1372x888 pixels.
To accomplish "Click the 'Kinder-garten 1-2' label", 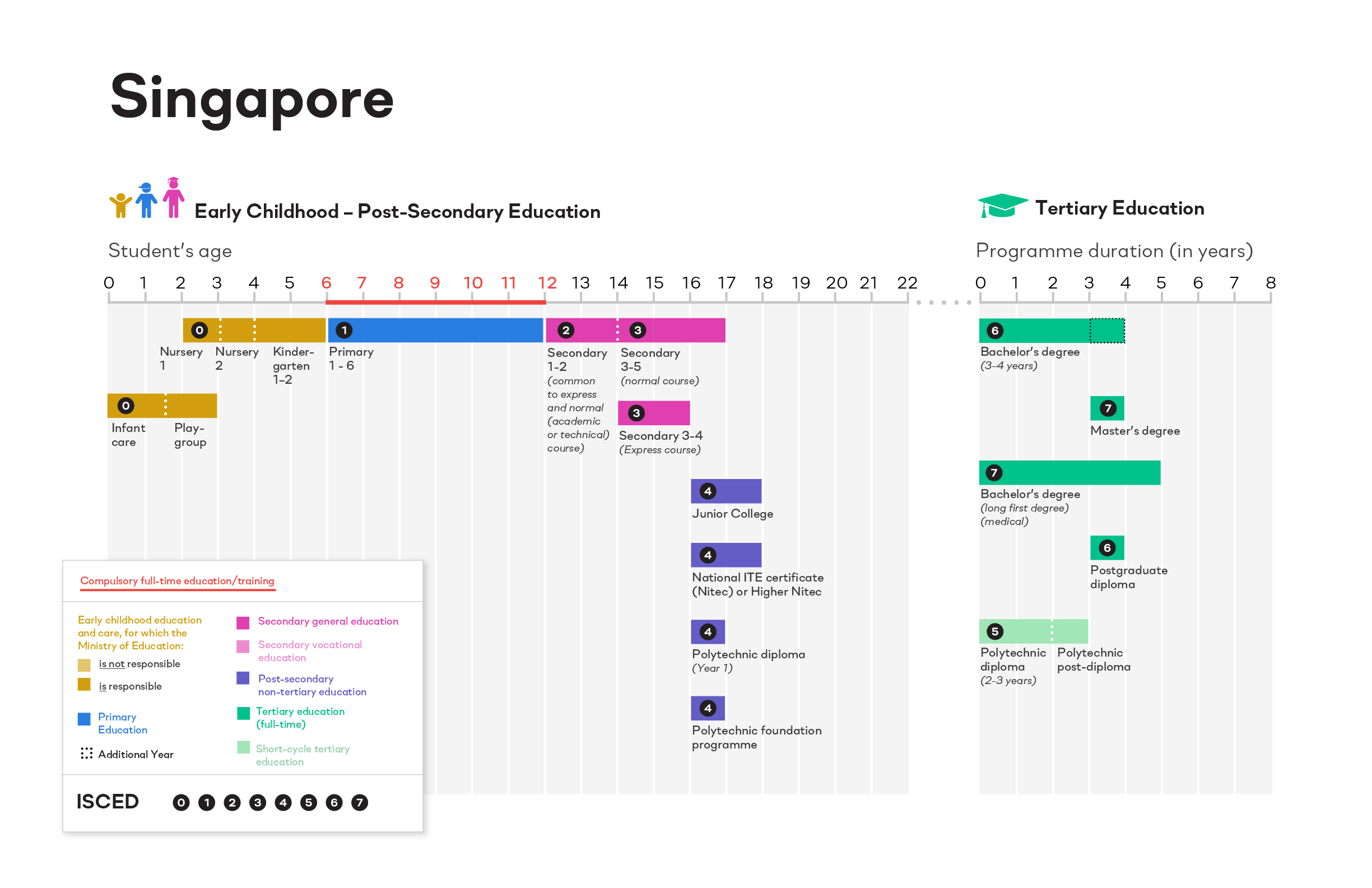I will coord(293,366).
